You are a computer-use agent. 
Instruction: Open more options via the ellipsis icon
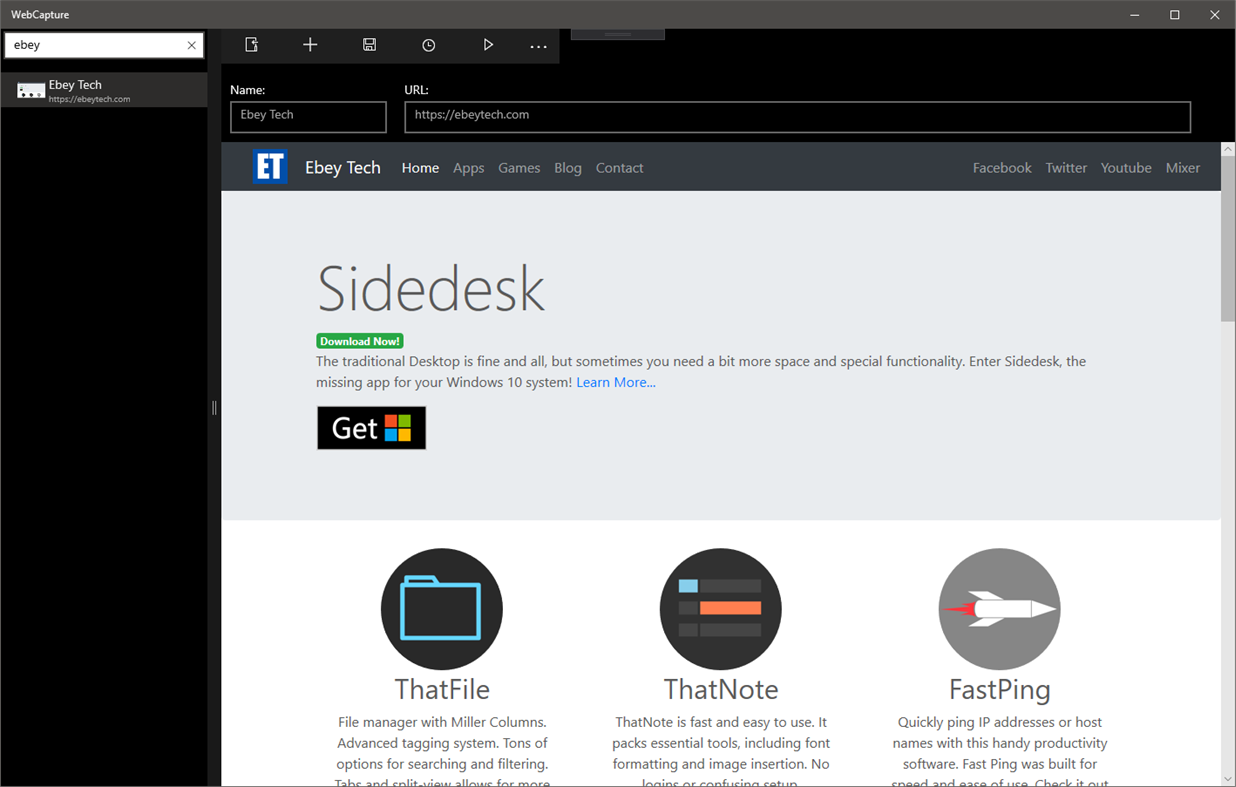click(x=538, y=44)
